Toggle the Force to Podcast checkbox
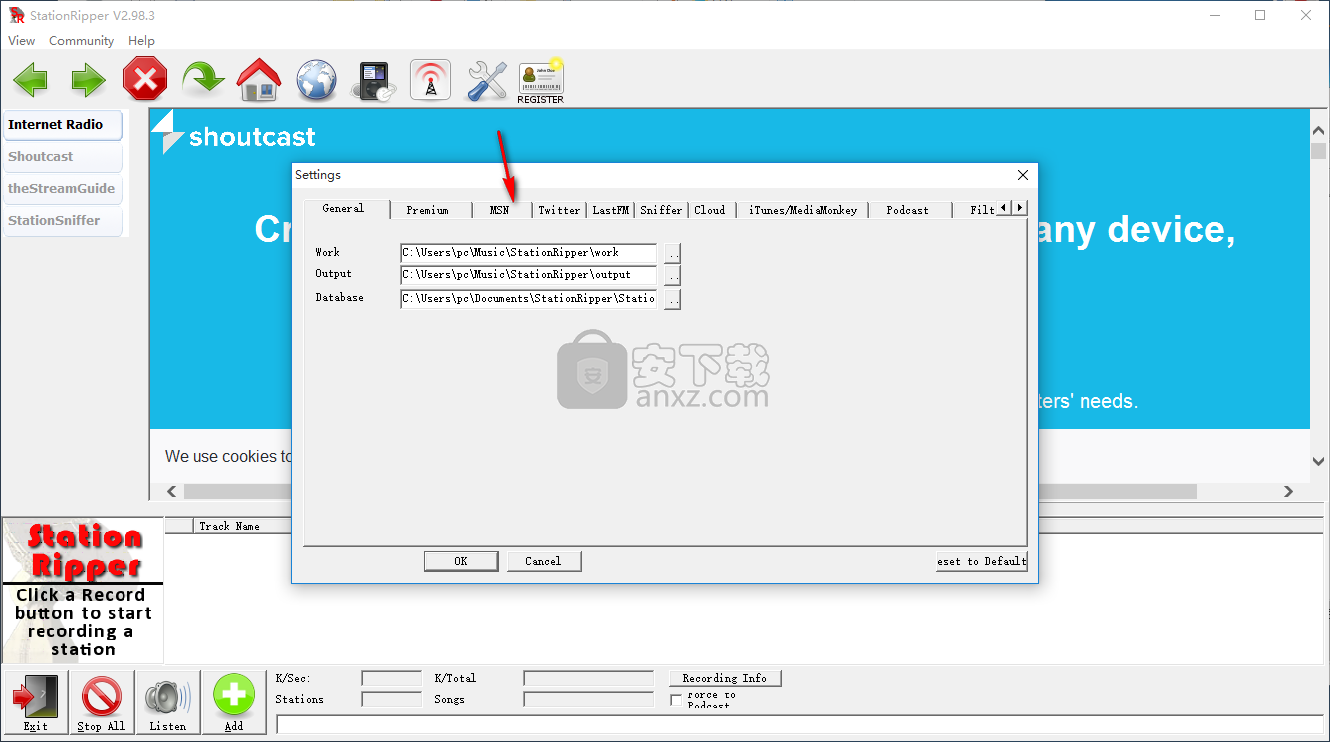Screen dimensions: 1330x742 click(676, 700)
